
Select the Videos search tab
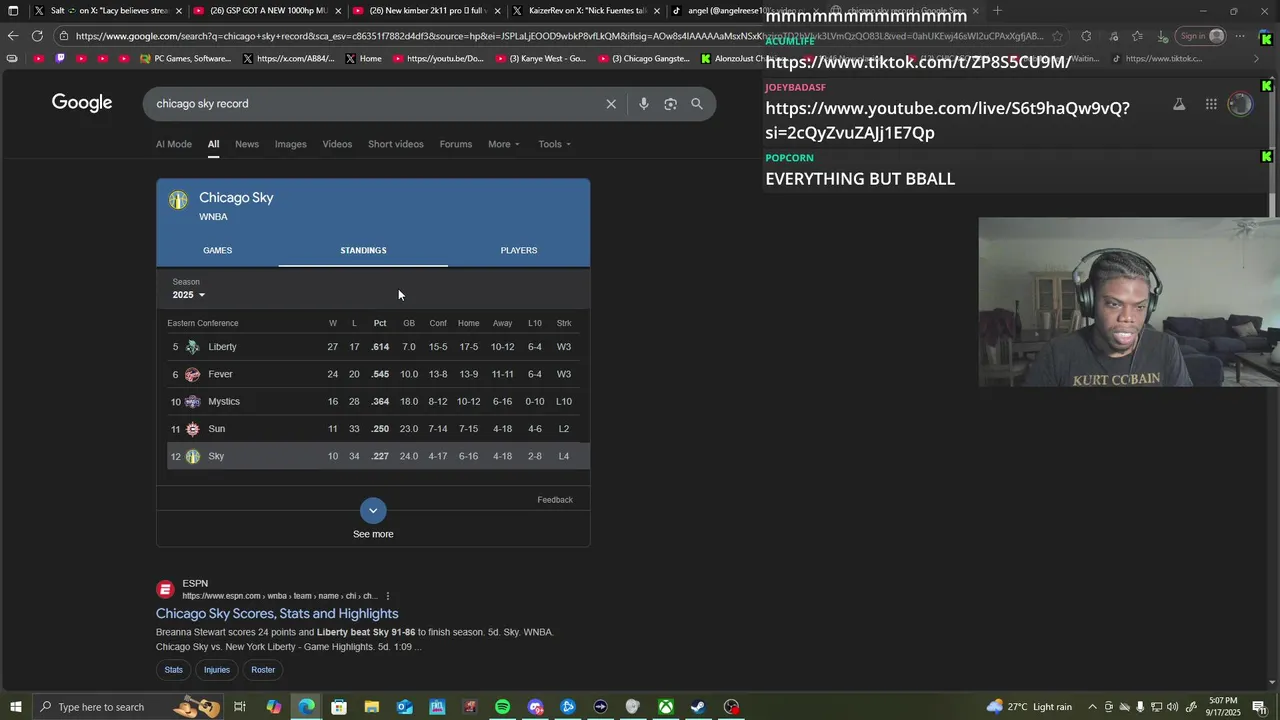pyautogui.click(x=337, y=144)
